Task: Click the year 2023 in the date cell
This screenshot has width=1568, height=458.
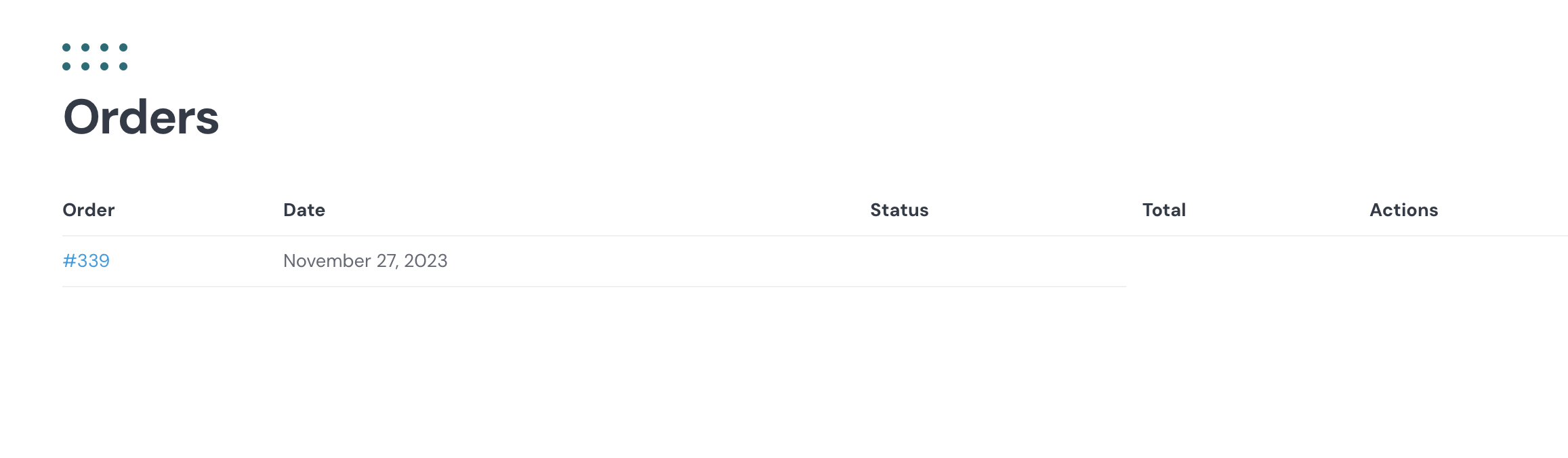Action: (426, 261)
